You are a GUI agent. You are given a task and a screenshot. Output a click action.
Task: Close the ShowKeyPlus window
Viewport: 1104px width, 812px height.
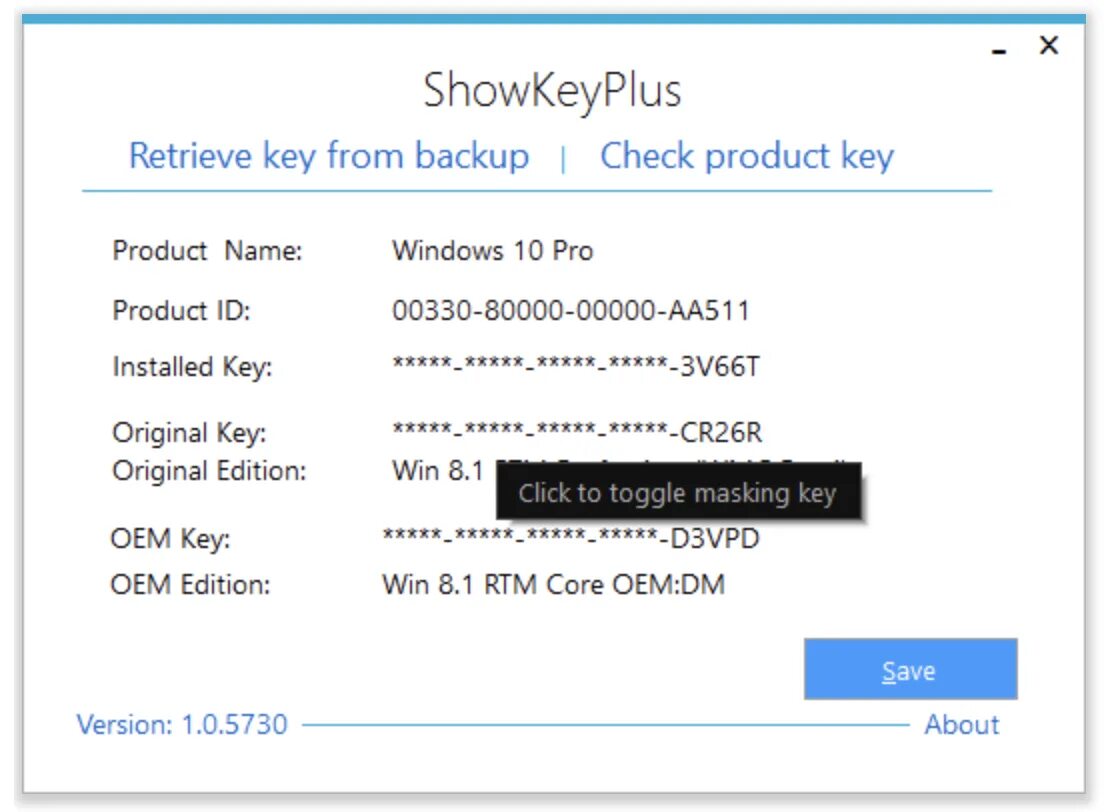point(1048,45)
